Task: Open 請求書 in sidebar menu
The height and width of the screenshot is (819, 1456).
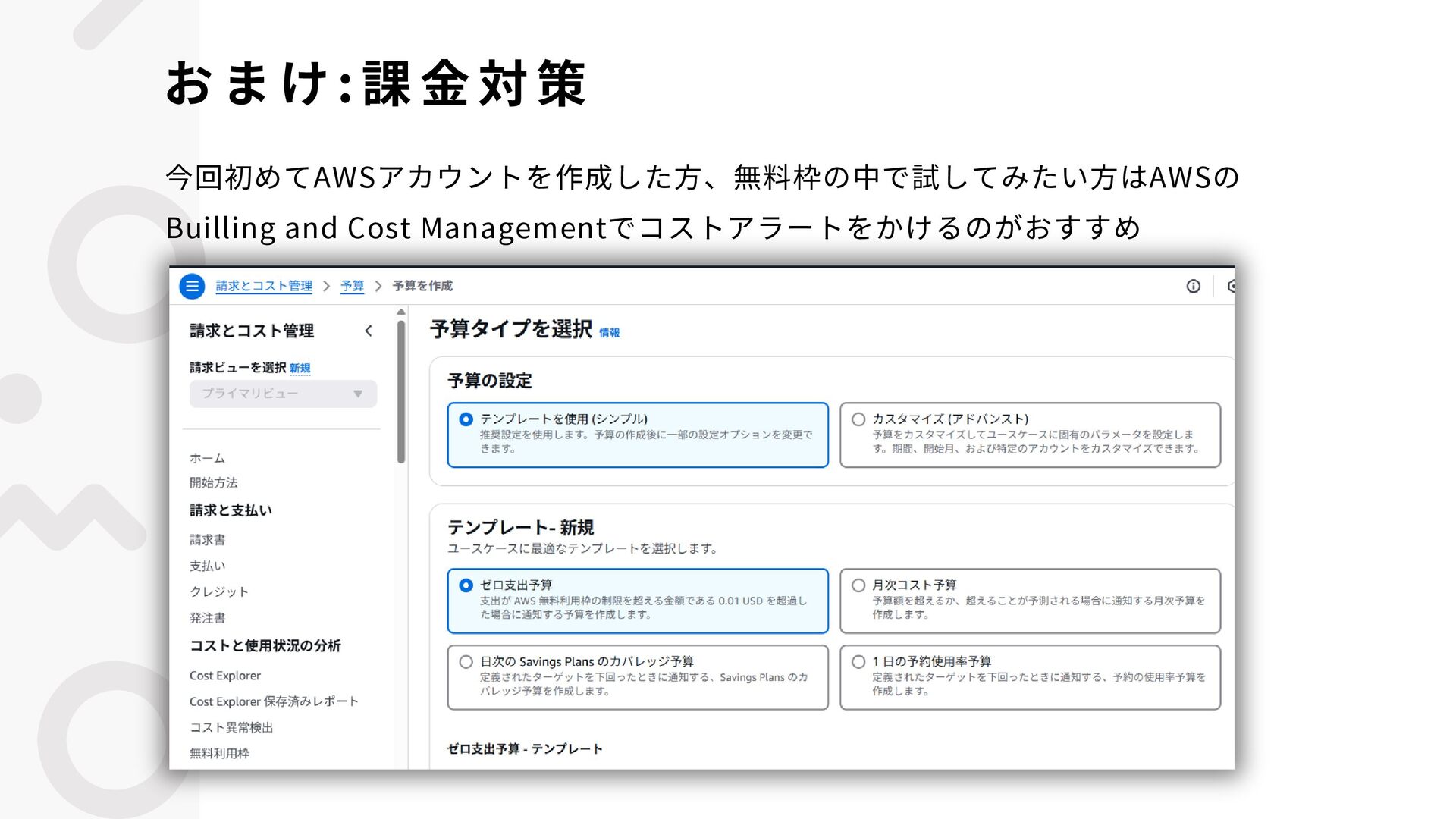Action: tap(207, 540)
